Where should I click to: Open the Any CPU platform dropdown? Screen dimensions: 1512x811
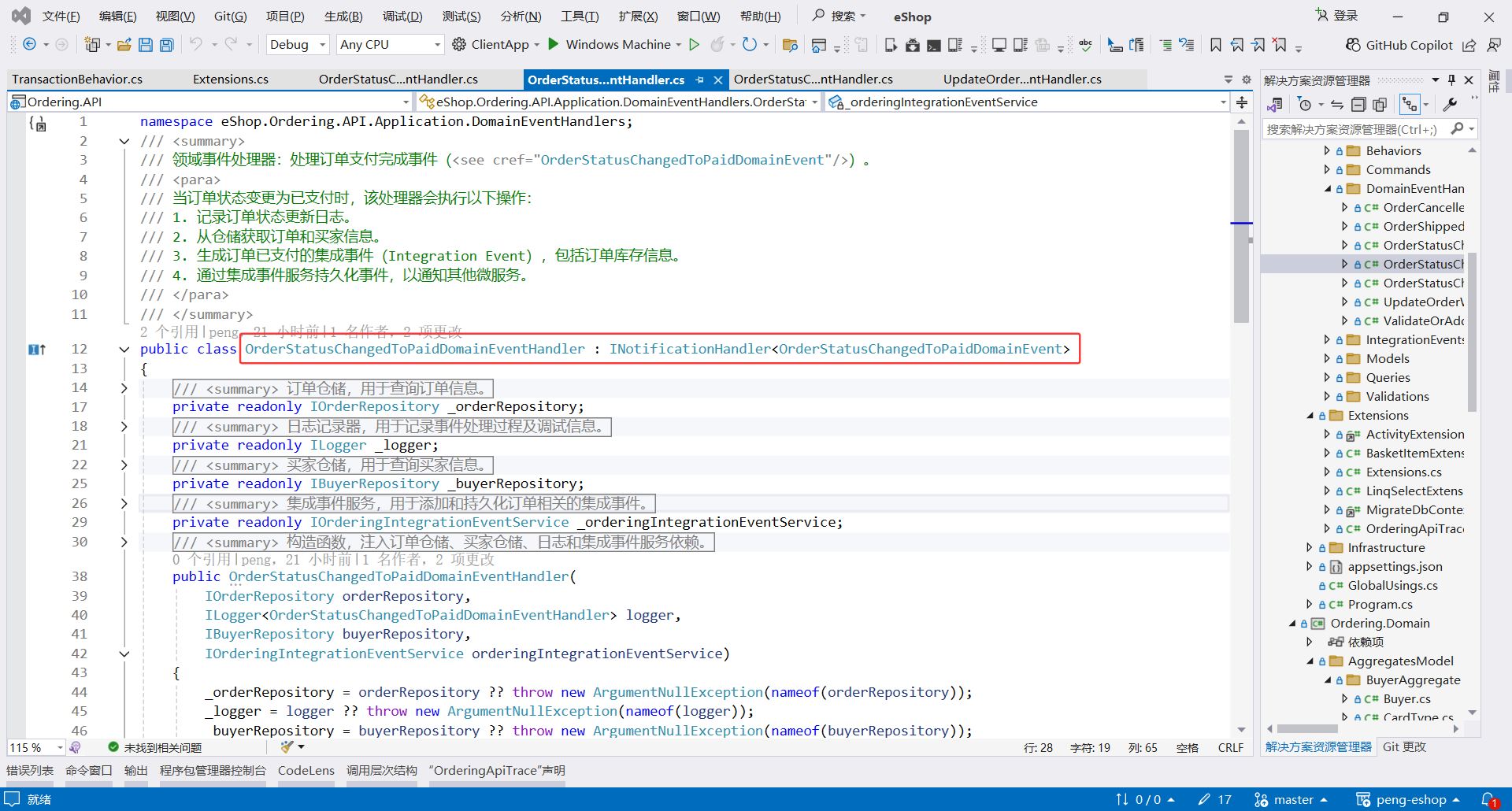tap(391, 45)
